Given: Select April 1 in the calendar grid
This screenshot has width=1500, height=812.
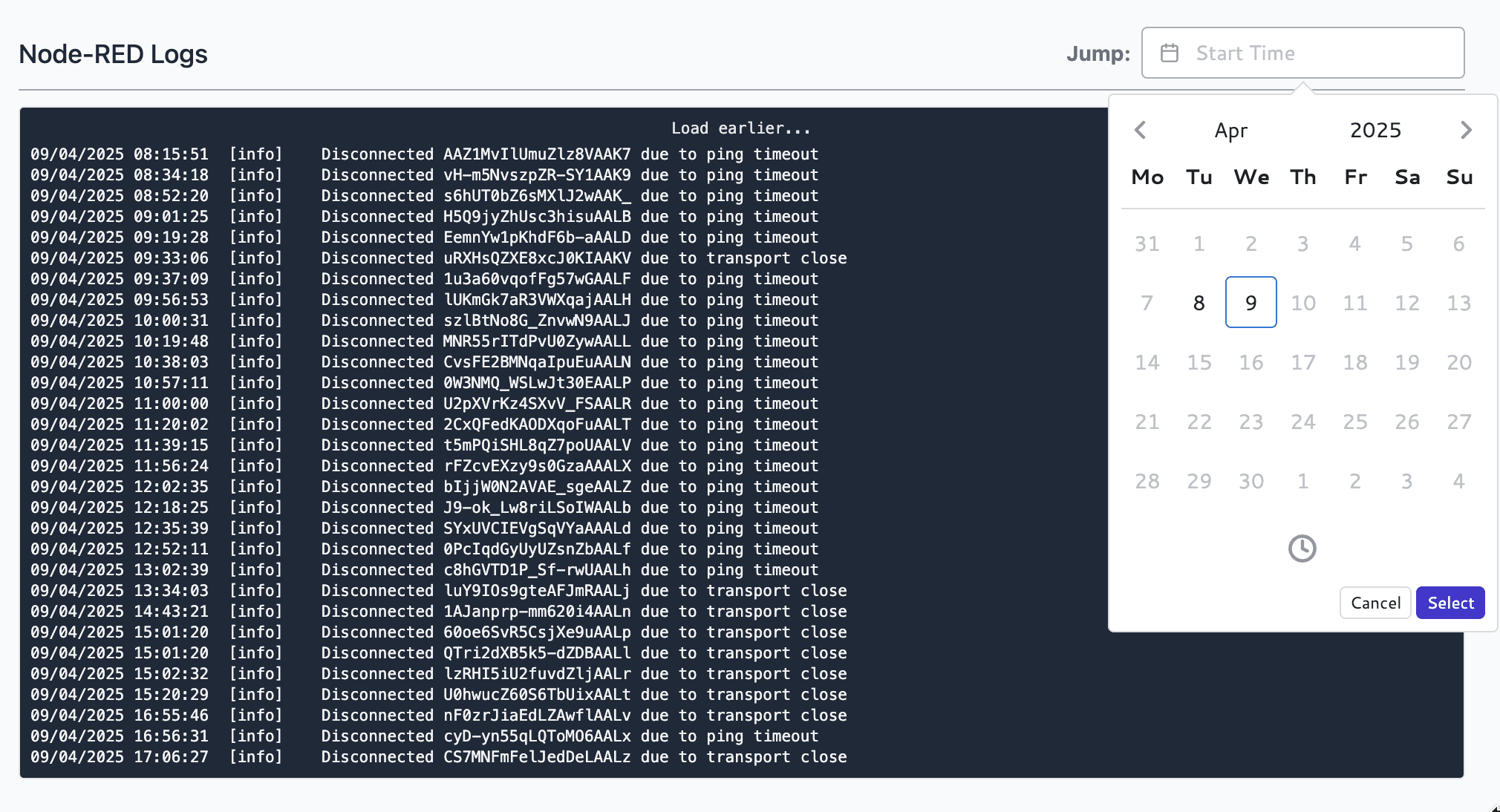Looking at the screenshot, I should (1199, 243).
